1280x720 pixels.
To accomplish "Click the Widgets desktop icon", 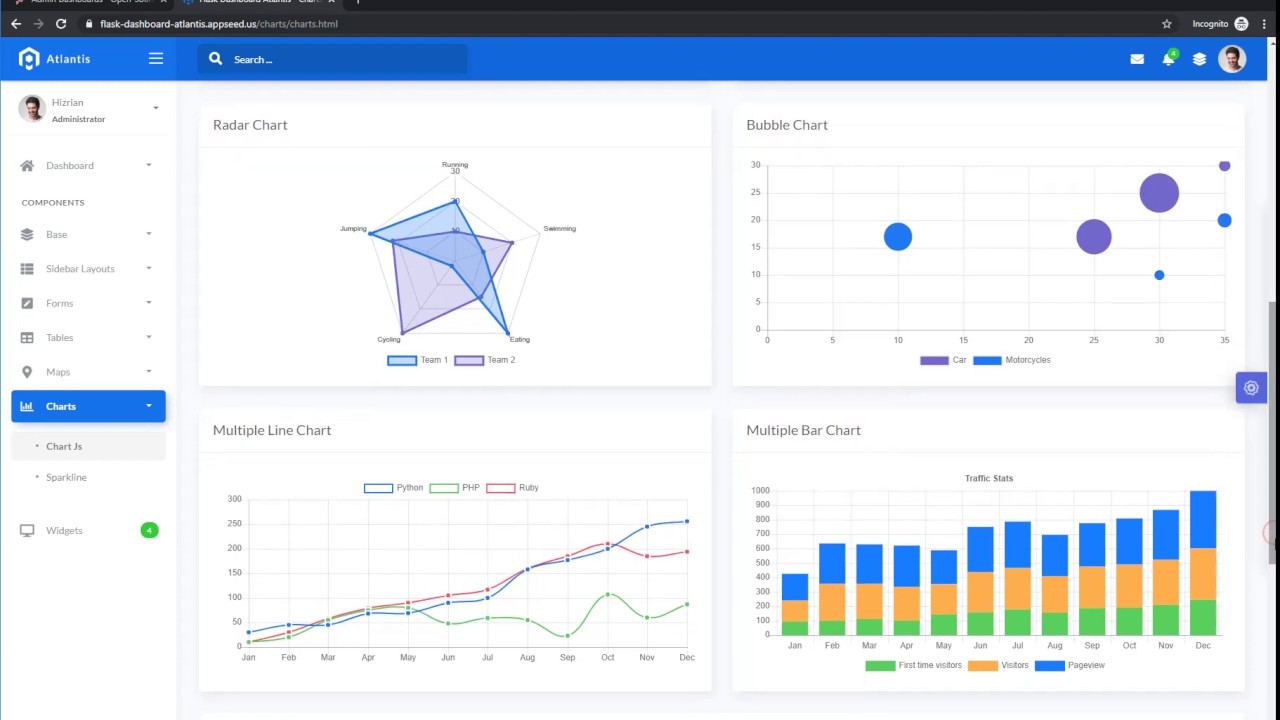I will [x=27, y=530].
